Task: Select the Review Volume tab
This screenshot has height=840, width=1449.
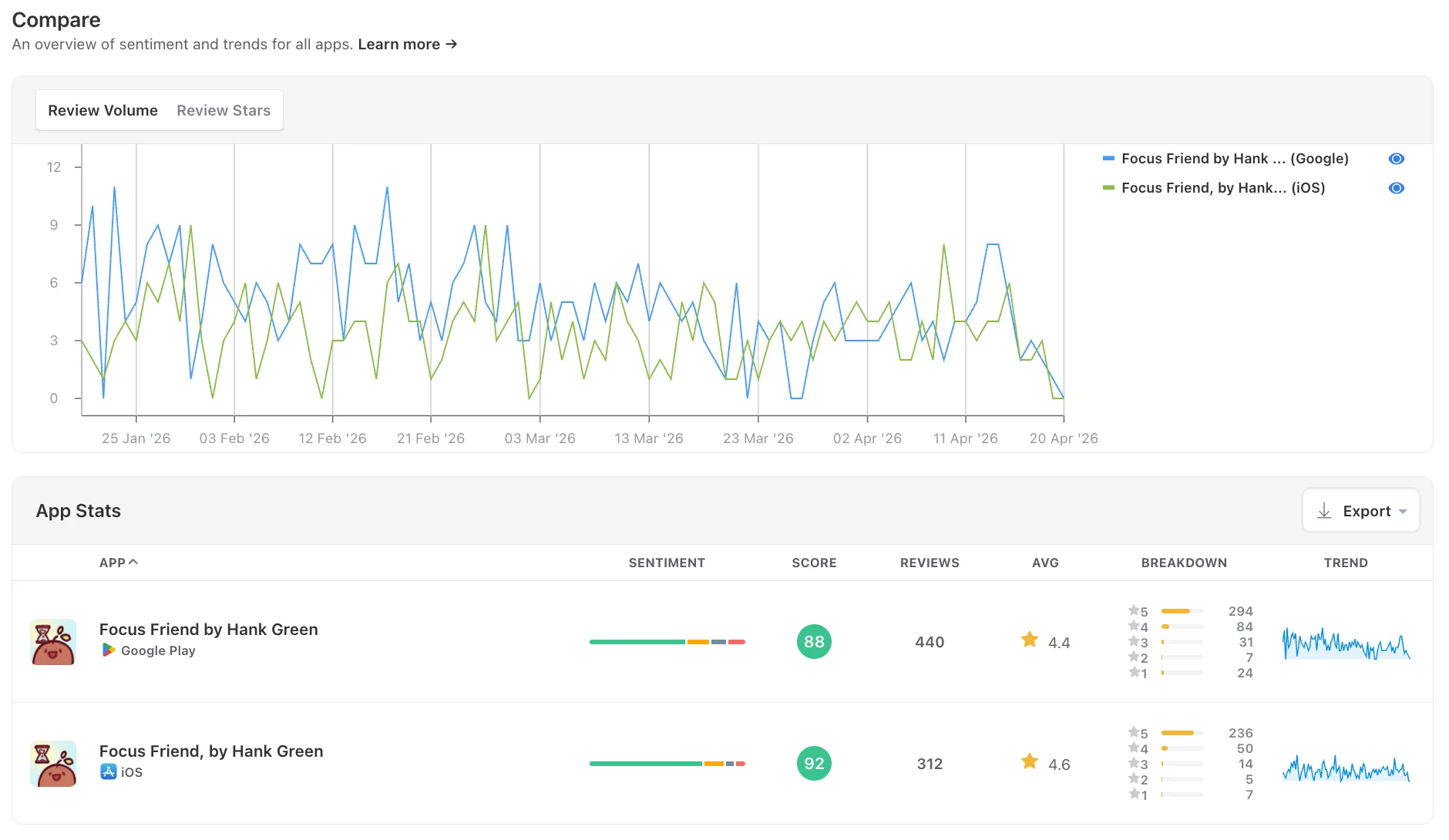Action: (x=103, y=110)
